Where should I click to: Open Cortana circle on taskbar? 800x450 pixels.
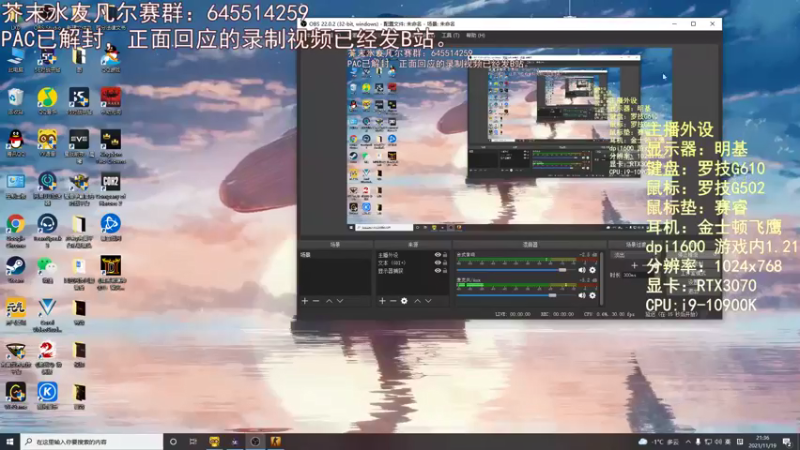(x=173, y=441)
